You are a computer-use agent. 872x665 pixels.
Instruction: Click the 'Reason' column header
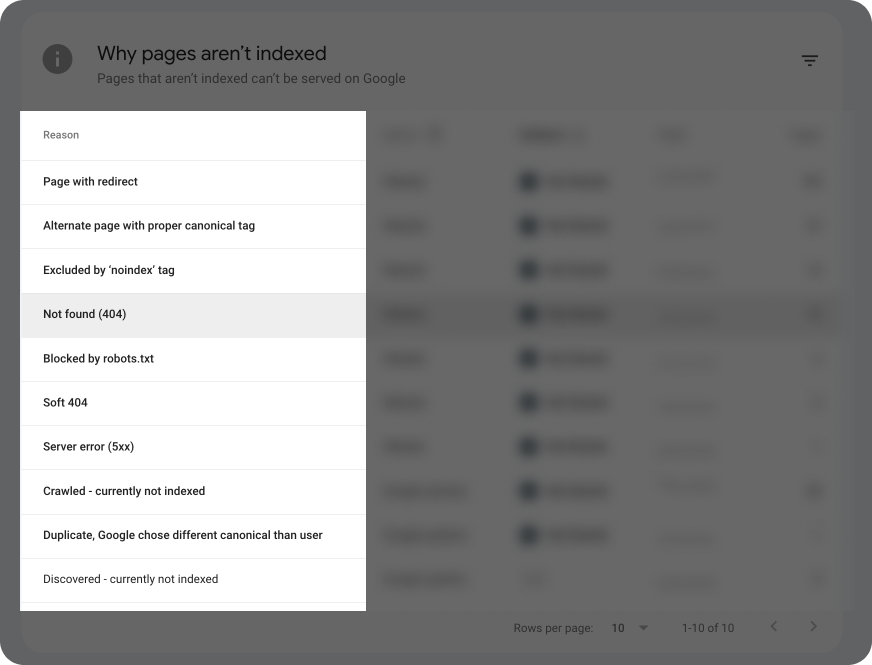(61, 135)
